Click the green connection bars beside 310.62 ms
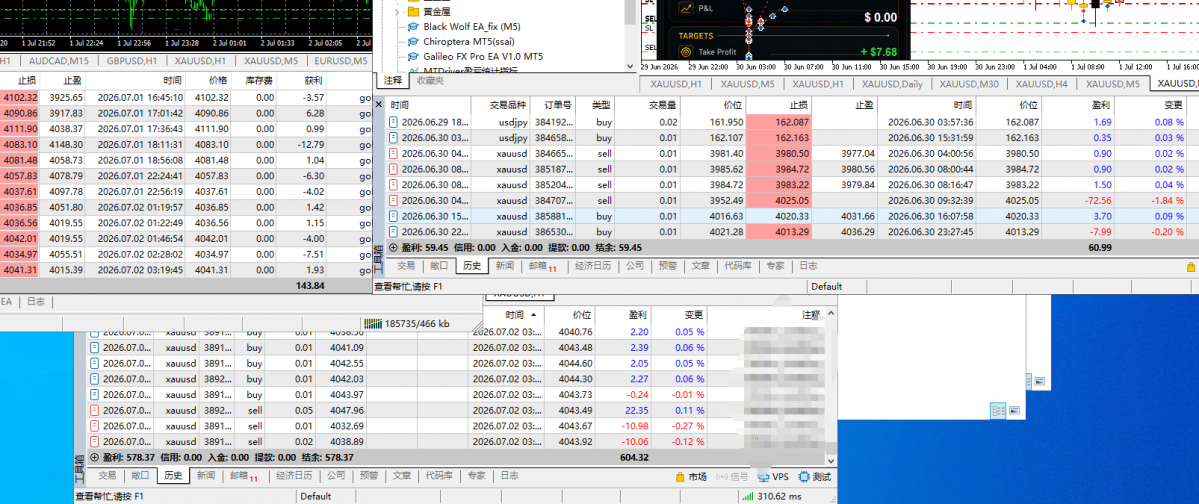The height and width of the screenshot is (504, 1199). click(x=747, y=497)
